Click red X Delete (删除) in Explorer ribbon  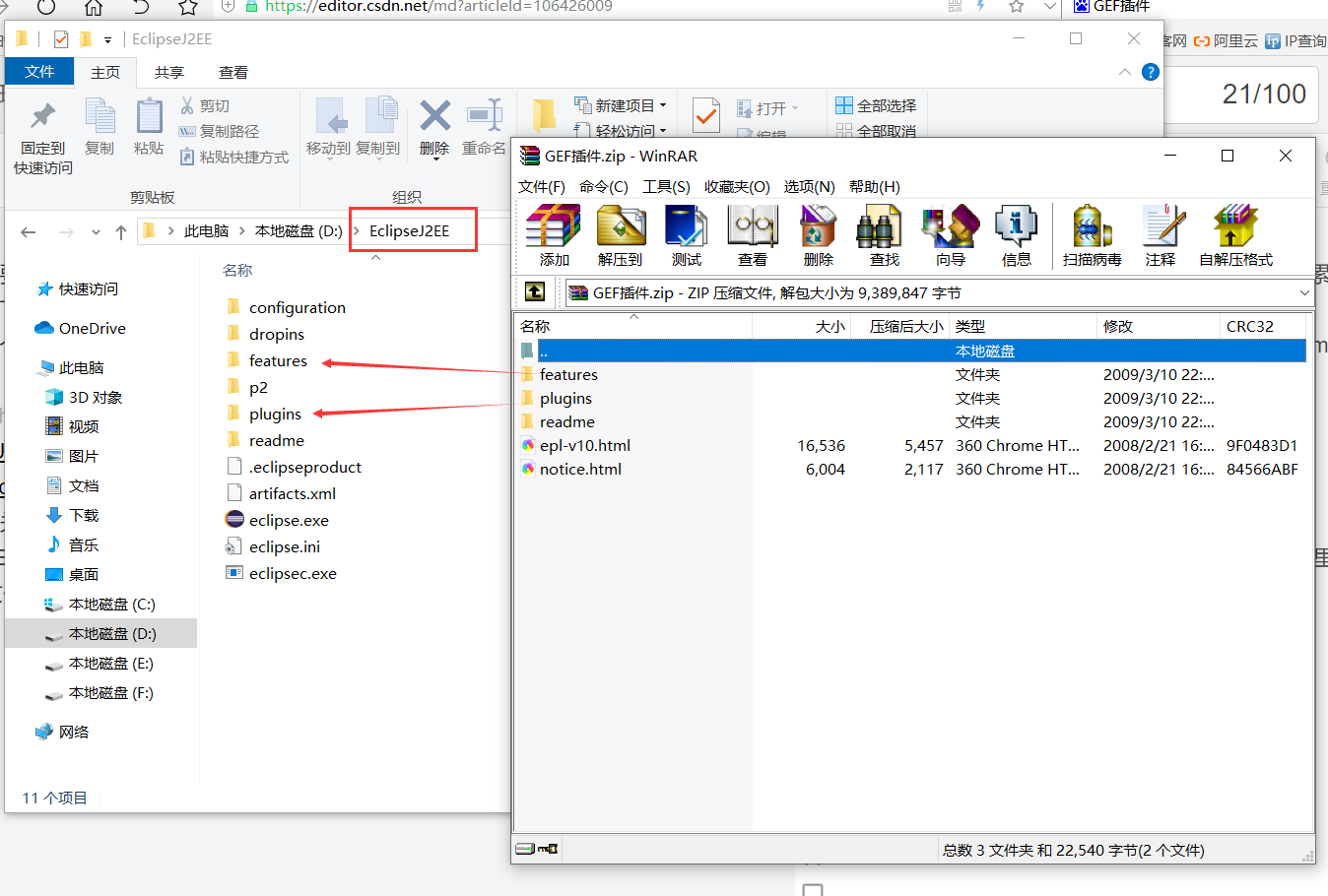click(x=434, y=128)
